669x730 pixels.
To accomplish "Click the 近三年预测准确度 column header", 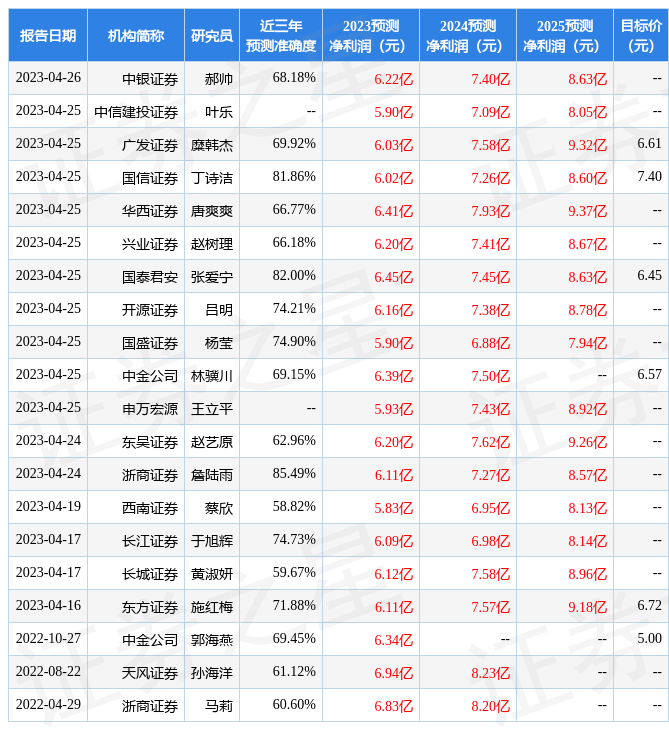I will tap(281, 35).
